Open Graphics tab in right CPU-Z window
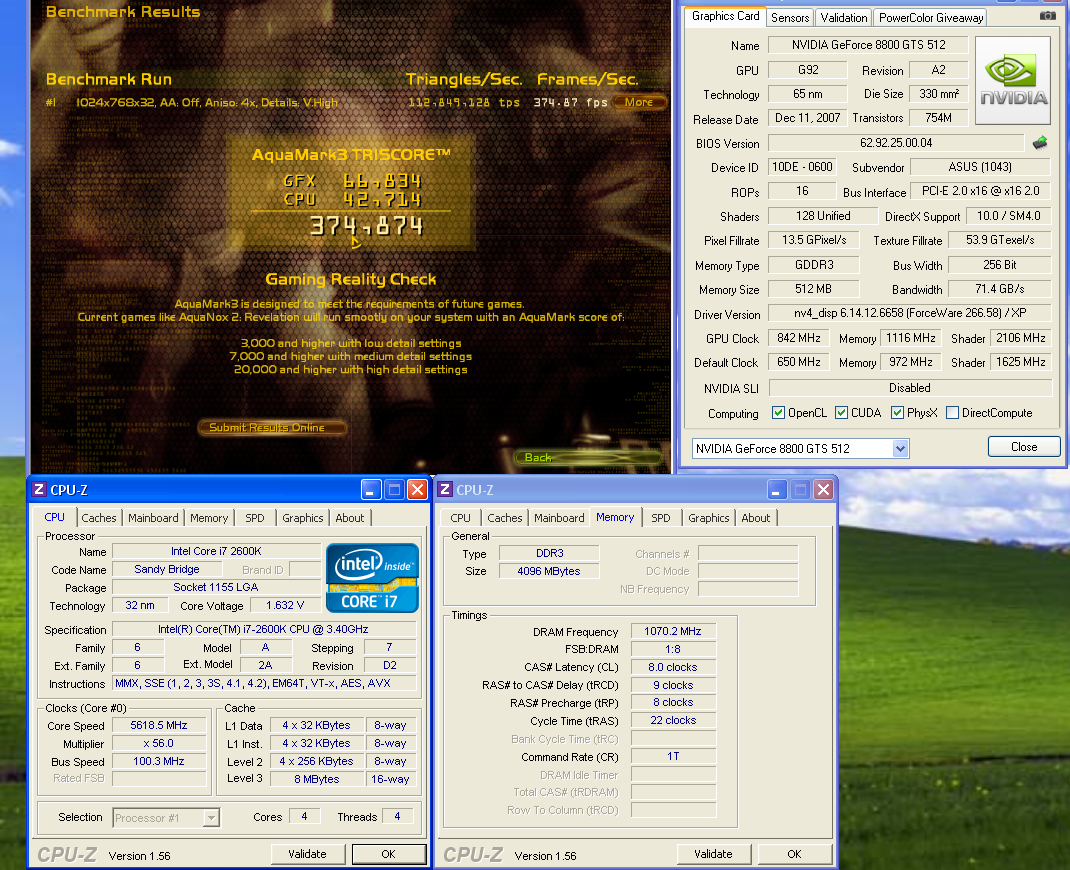The width and height of the screenshot is (1070, 870). tap(708, 518)
